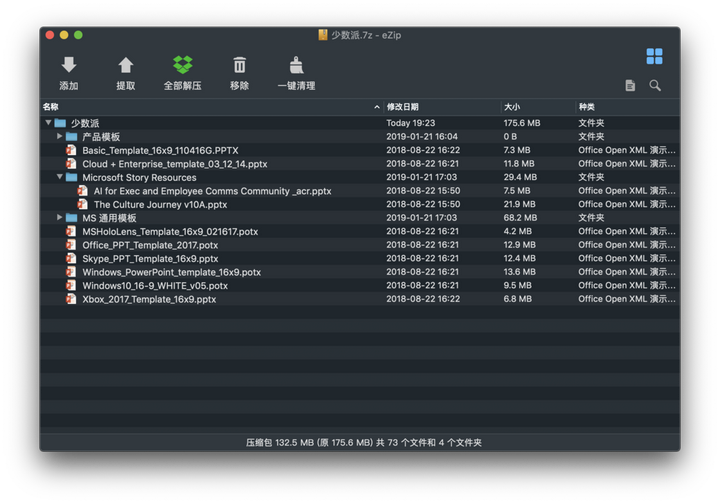Click the 0 B size value
Image resolution: width=720 pixels, height=504 pixels.
[510, 136]
